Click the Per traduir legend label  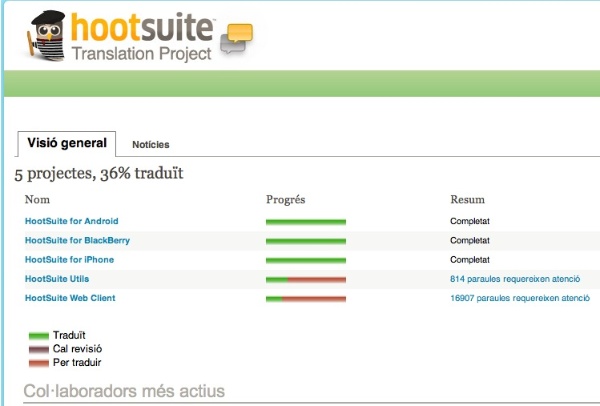click(x=77, y=362)
